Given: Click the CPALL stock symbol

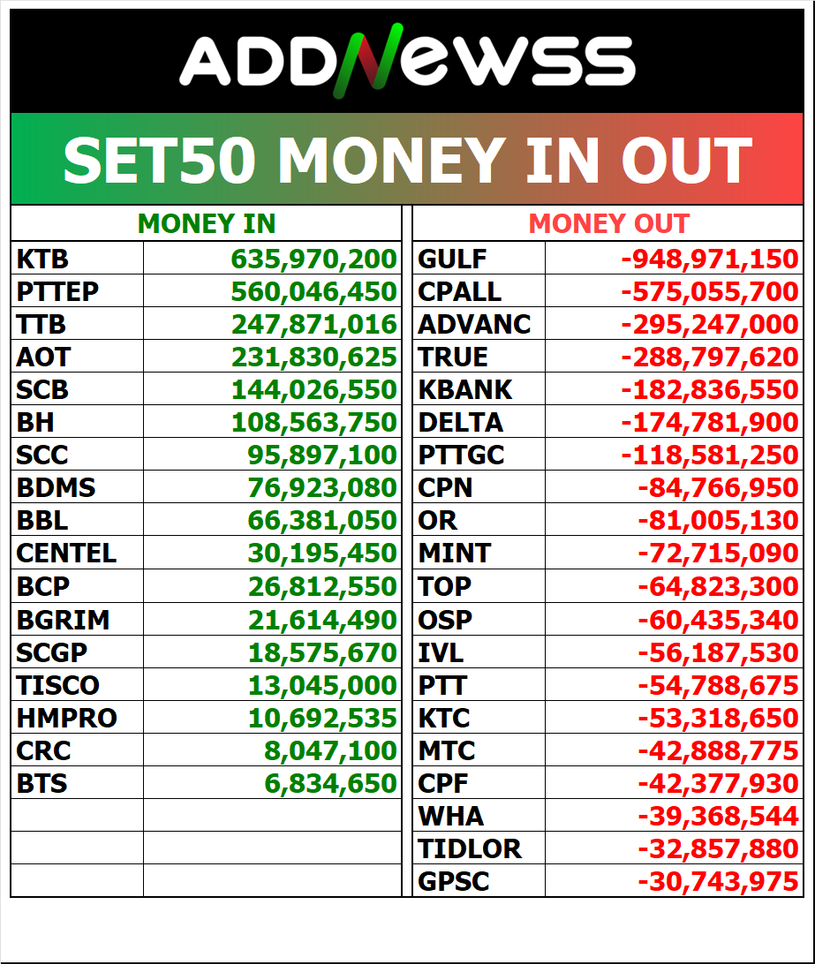Looking at the screenshot, I should click(x=459, y=292).
